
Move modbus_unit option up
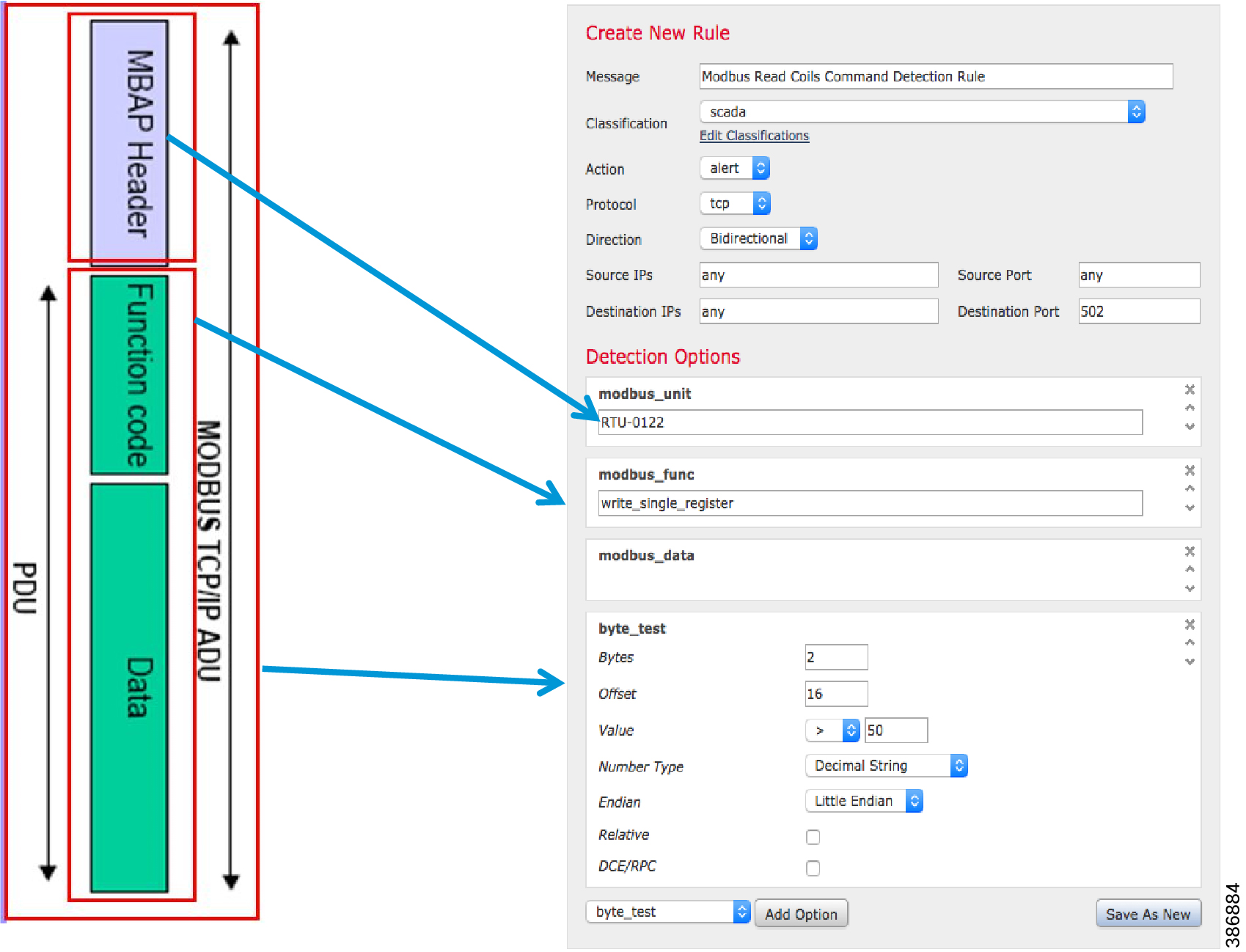point(1190,408)
